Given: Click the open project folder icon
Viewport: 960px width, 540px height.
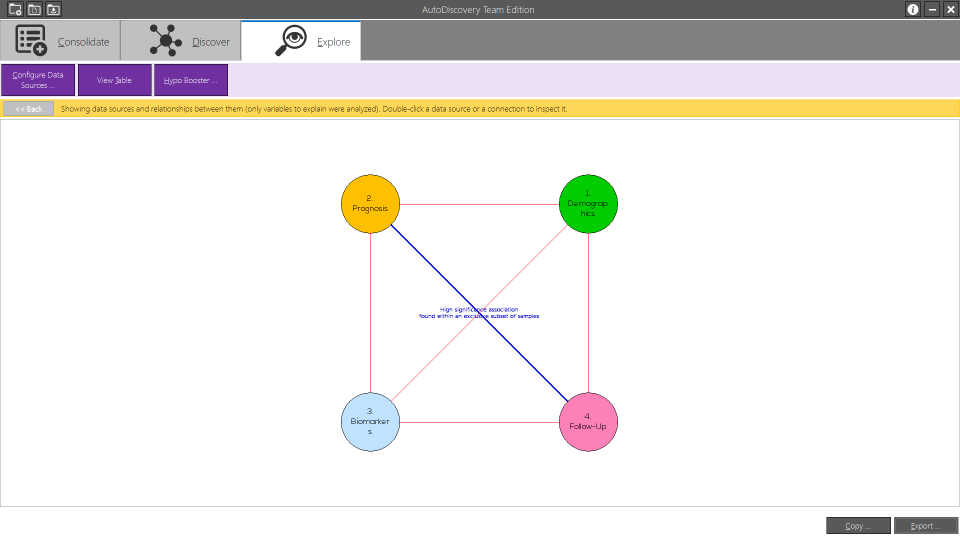Looking at the screenshot, I should pyautogui.click(x=34, y=9).
